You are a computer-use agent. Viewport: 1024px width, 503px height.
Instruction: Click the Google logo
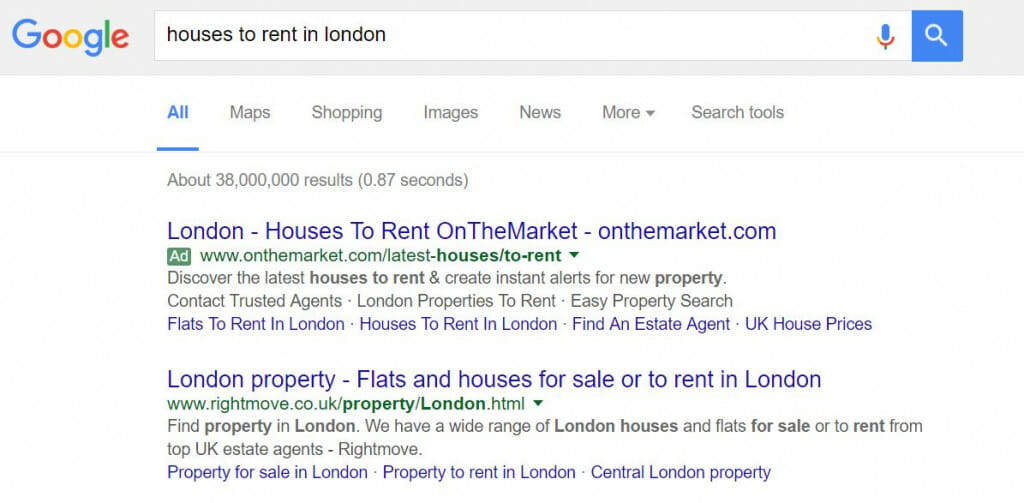71,37
